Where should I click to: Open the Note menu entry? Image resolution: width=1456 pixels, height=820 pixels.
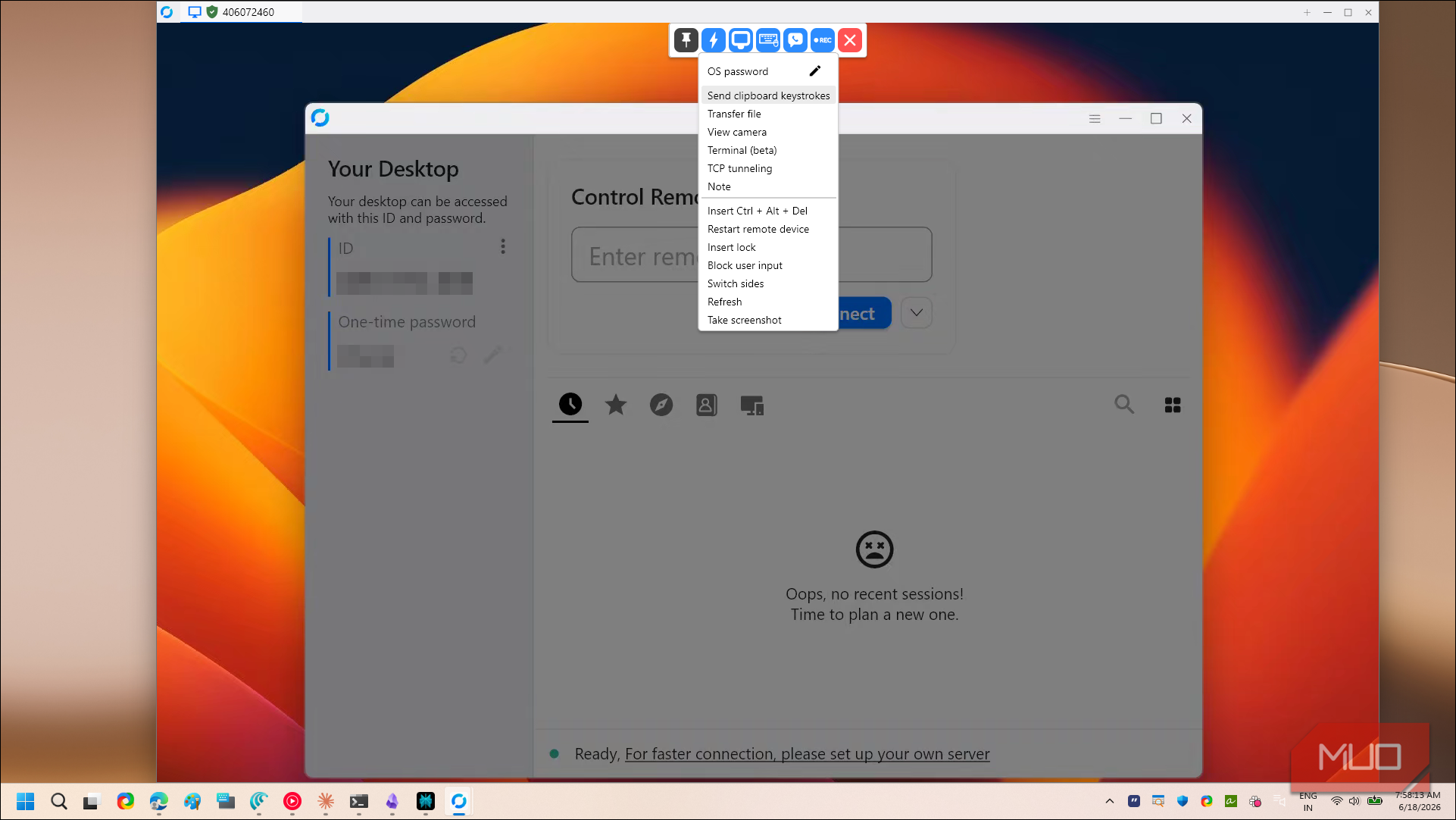(x=768, y=186)
